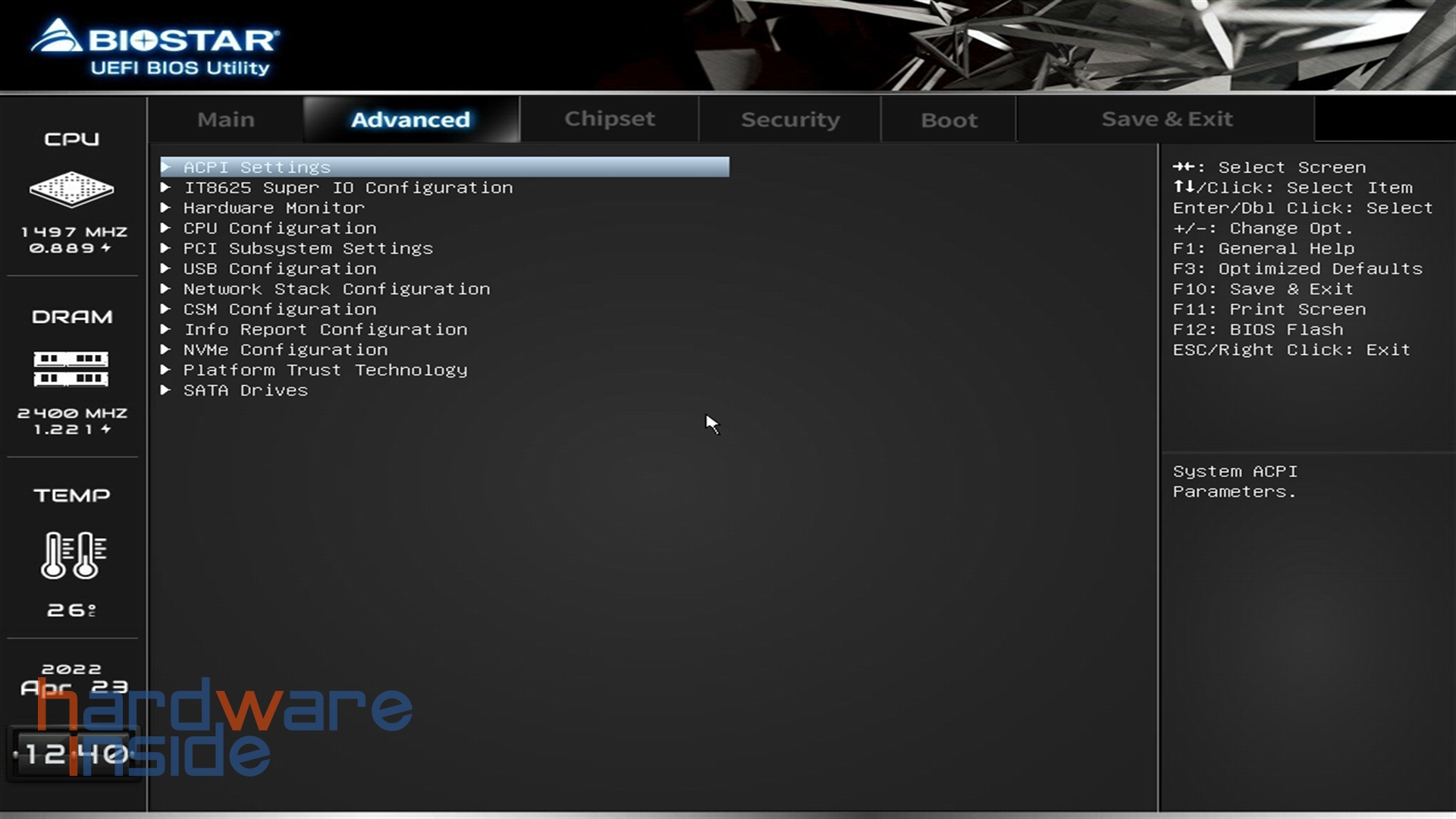Open the Chipset tab

click(610, 119)
